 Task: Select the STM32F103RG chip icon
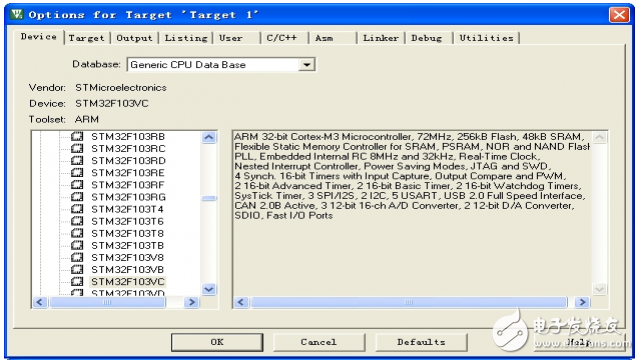pos(77,197)
